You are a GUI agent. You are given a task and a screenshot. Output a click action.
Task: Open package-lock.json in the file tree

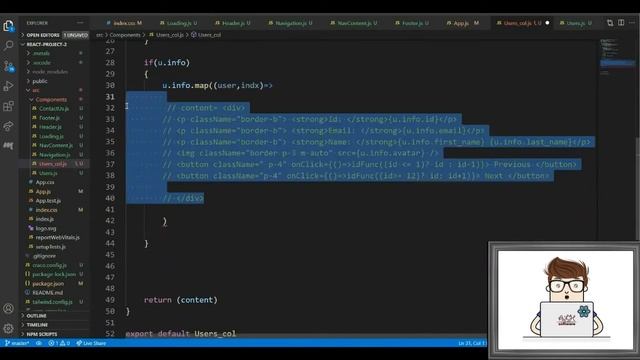click(54, 274)
